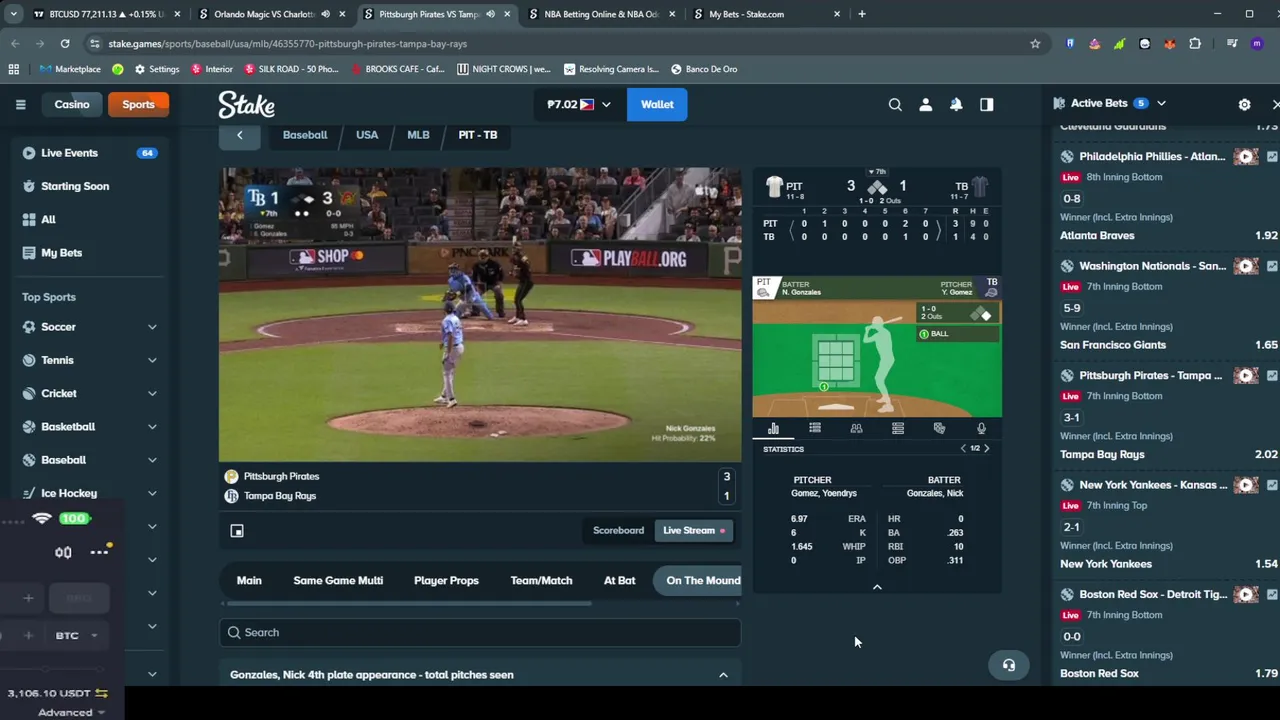Select the Player Props tab
This screenshot has width=1280, height=720.
[x=446, y=580]
